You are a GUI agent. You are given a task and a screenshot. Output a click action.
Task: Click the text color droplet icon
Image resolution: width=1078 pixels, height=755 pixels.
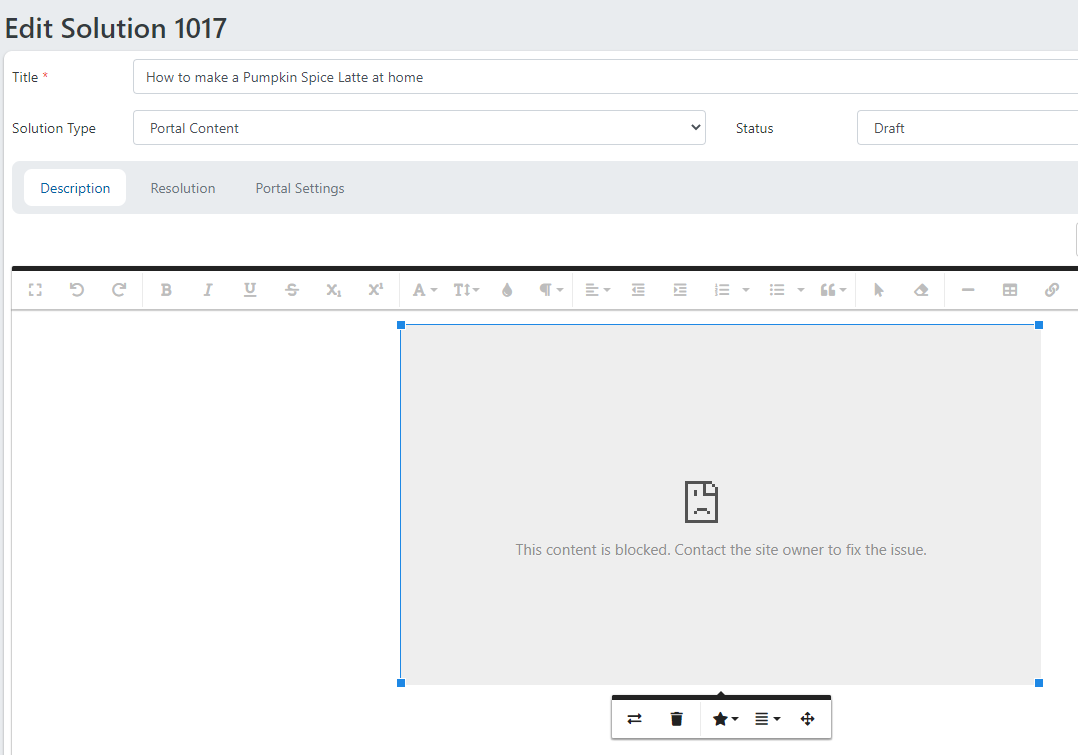(507, 290)
